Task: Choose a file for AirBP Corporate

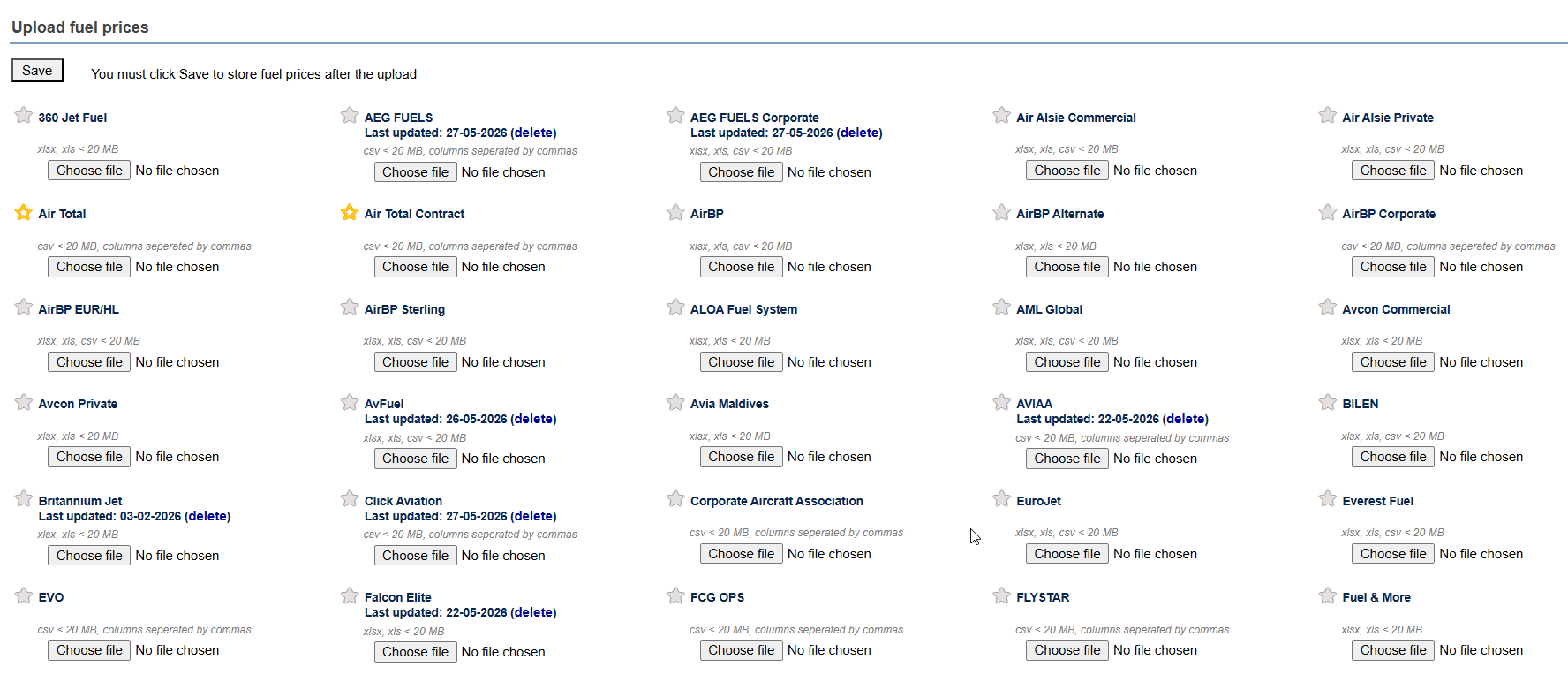Action: [1393, 267]
